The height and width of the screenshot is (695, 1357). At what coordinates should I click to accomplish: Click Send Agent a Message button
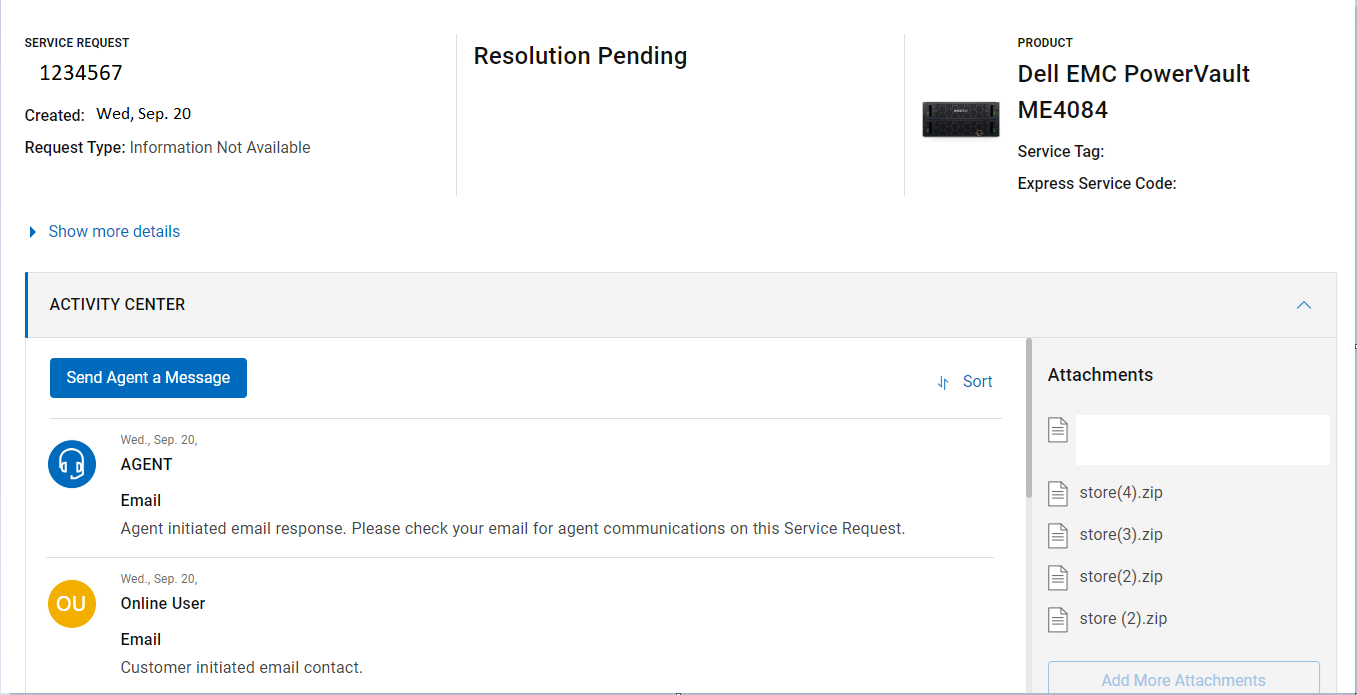(x=148, y=378)
